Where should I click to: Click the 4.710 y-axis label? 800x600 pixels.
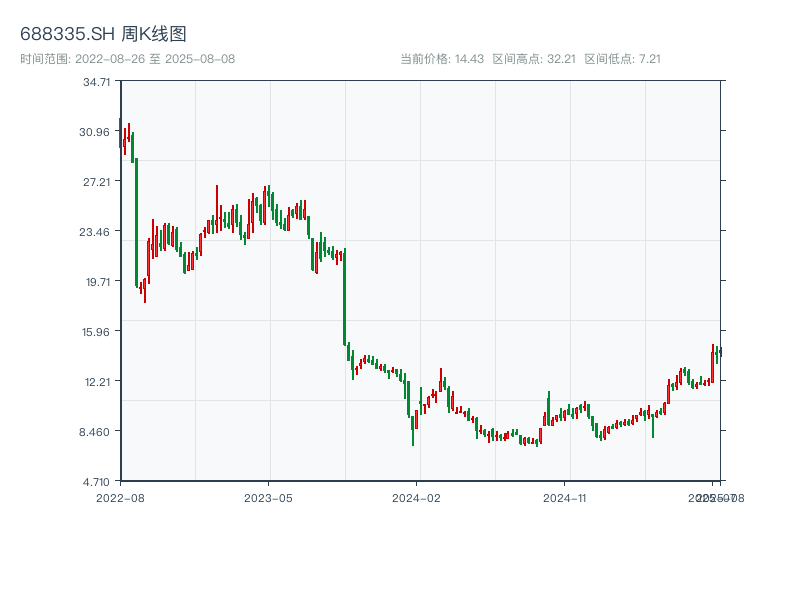click(x=97, y=482)
